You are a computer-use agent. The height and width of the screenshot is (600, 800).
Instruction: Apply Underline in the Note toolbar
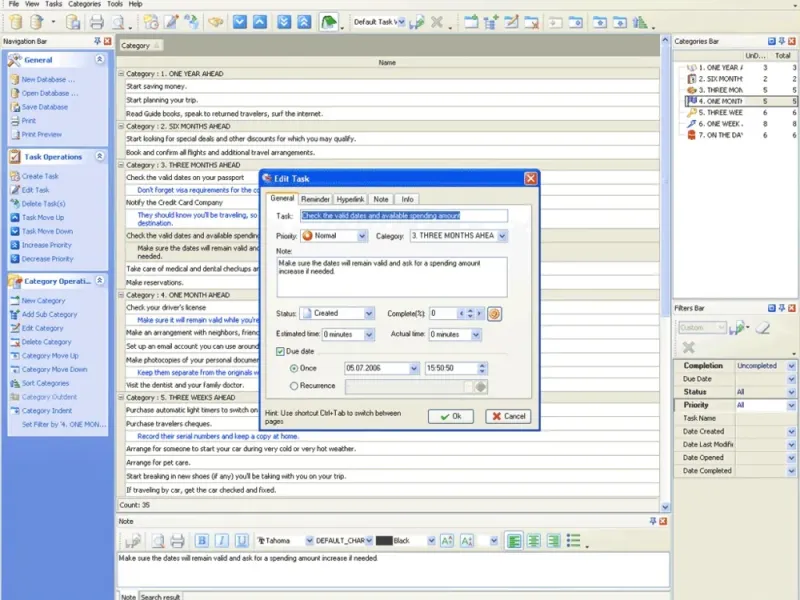click(241, 540)
